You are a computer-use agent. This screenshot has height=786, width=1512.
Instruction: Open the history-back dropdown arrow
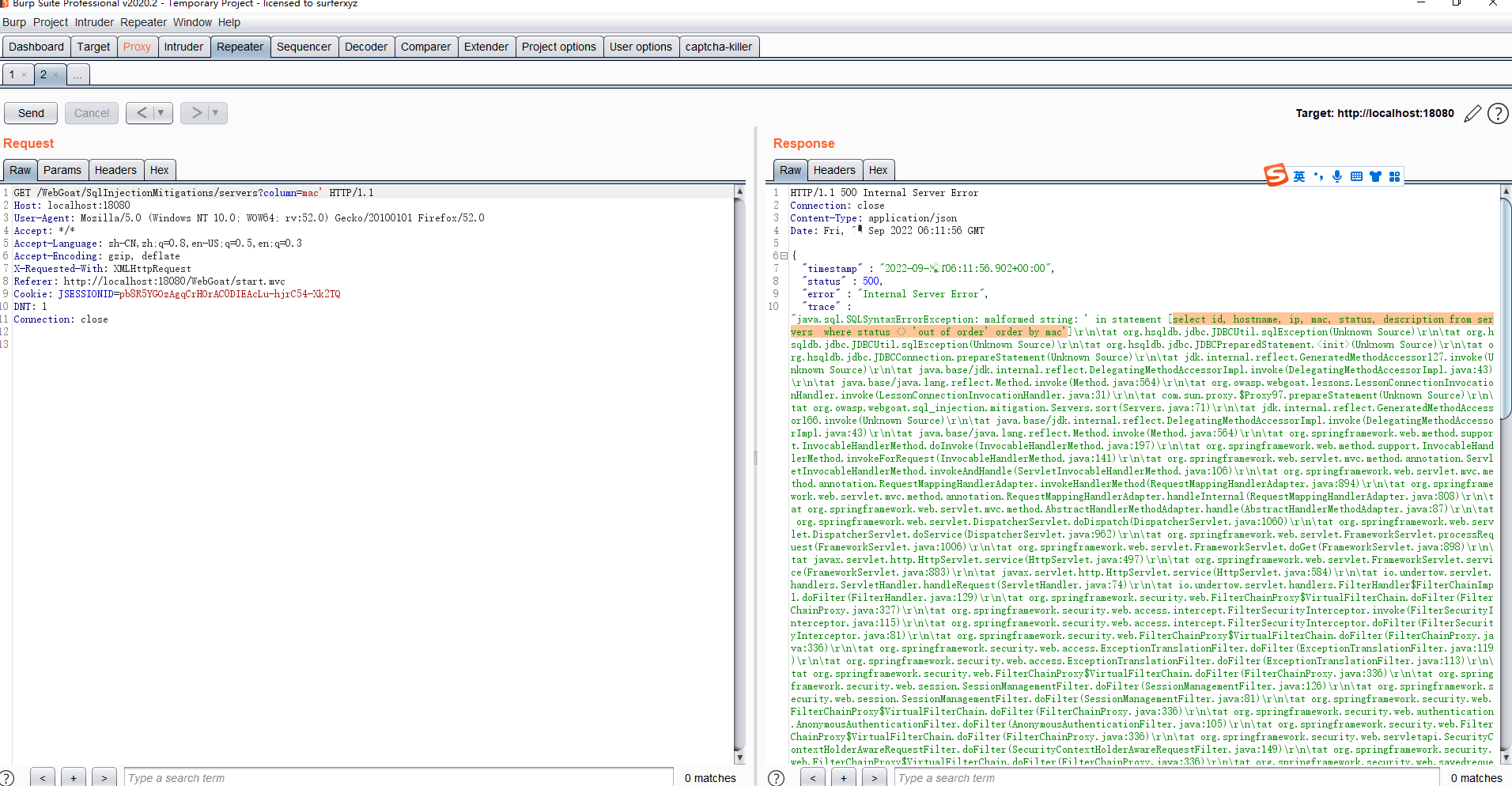coord(161,113)
